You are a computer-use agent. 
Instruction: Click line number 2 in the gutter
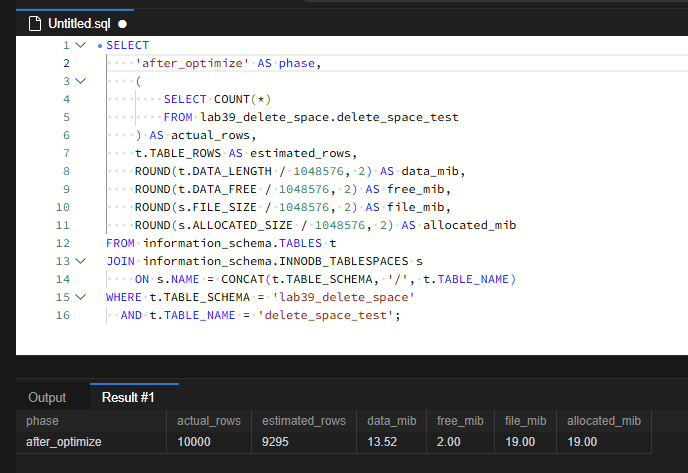[x=66, y=63]
